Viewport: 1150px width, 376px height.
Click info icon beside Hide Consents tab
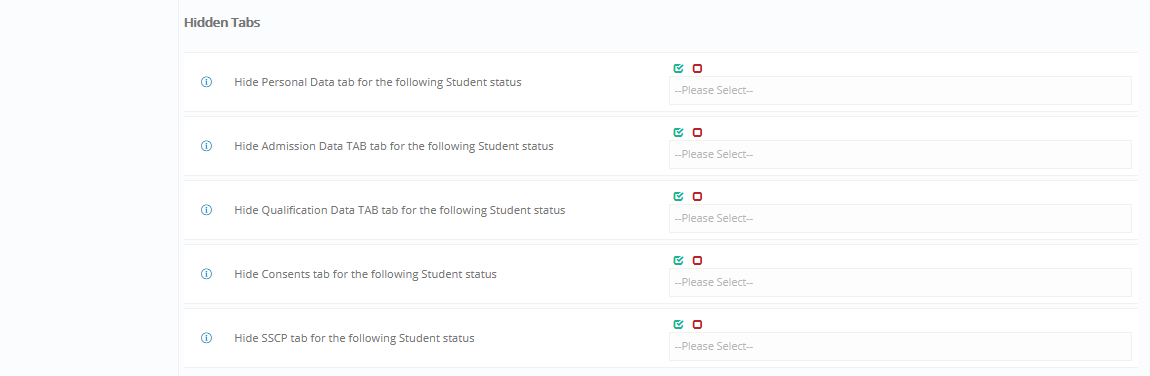point(206,274)
